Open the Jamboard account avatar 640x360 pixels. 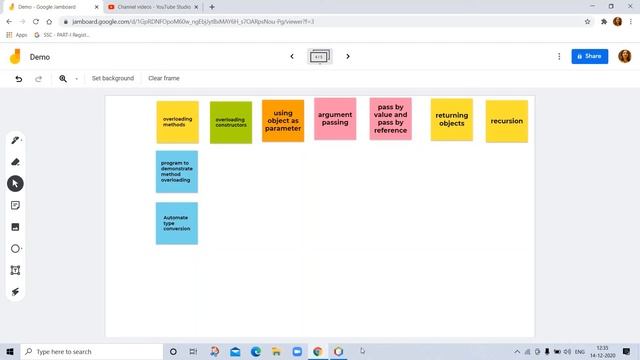click(x=624, y=56)
